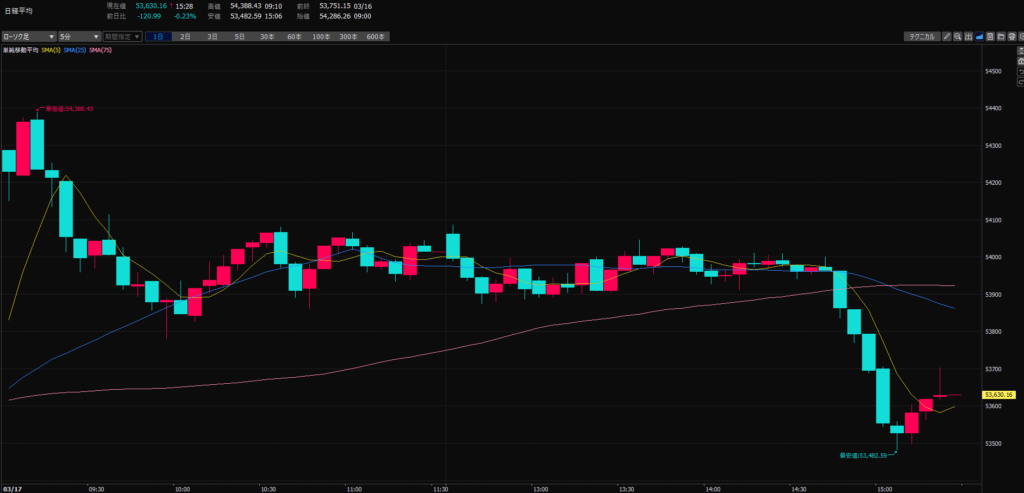Click the document save icon
Viewport: 1024px width, 493px height.
(x=990, y=36)
